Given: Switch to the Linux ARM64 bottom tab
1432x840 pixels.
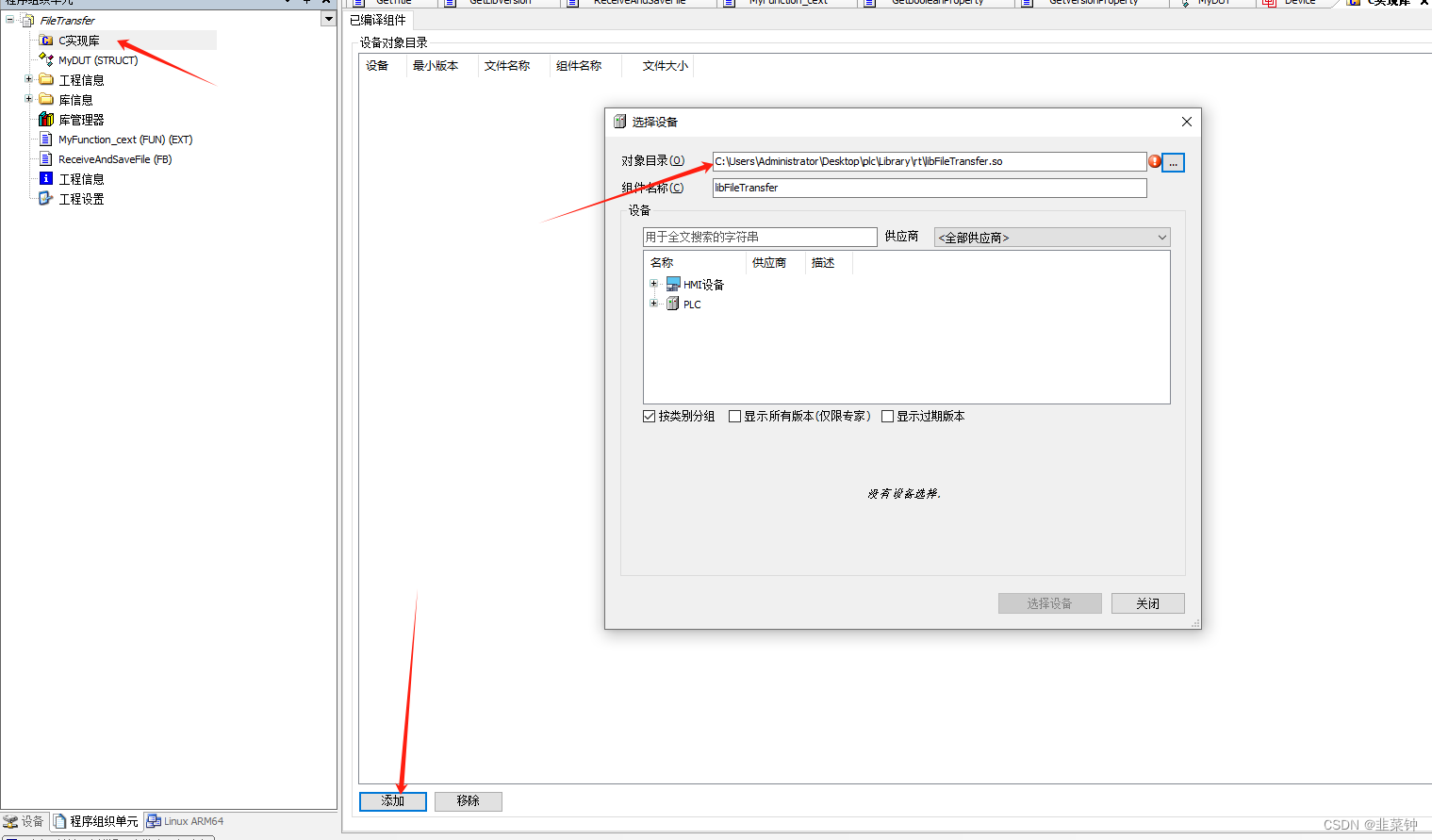Looking at the screenshot, I should click(186, 821).
